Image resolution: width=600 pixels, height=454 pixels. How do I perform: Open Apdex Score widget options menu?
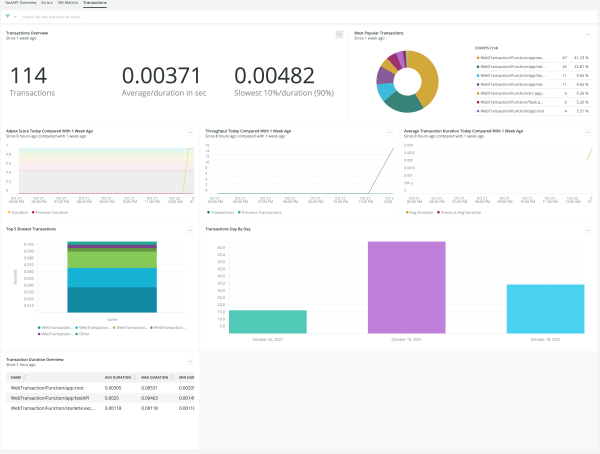[x=190, y=131]
